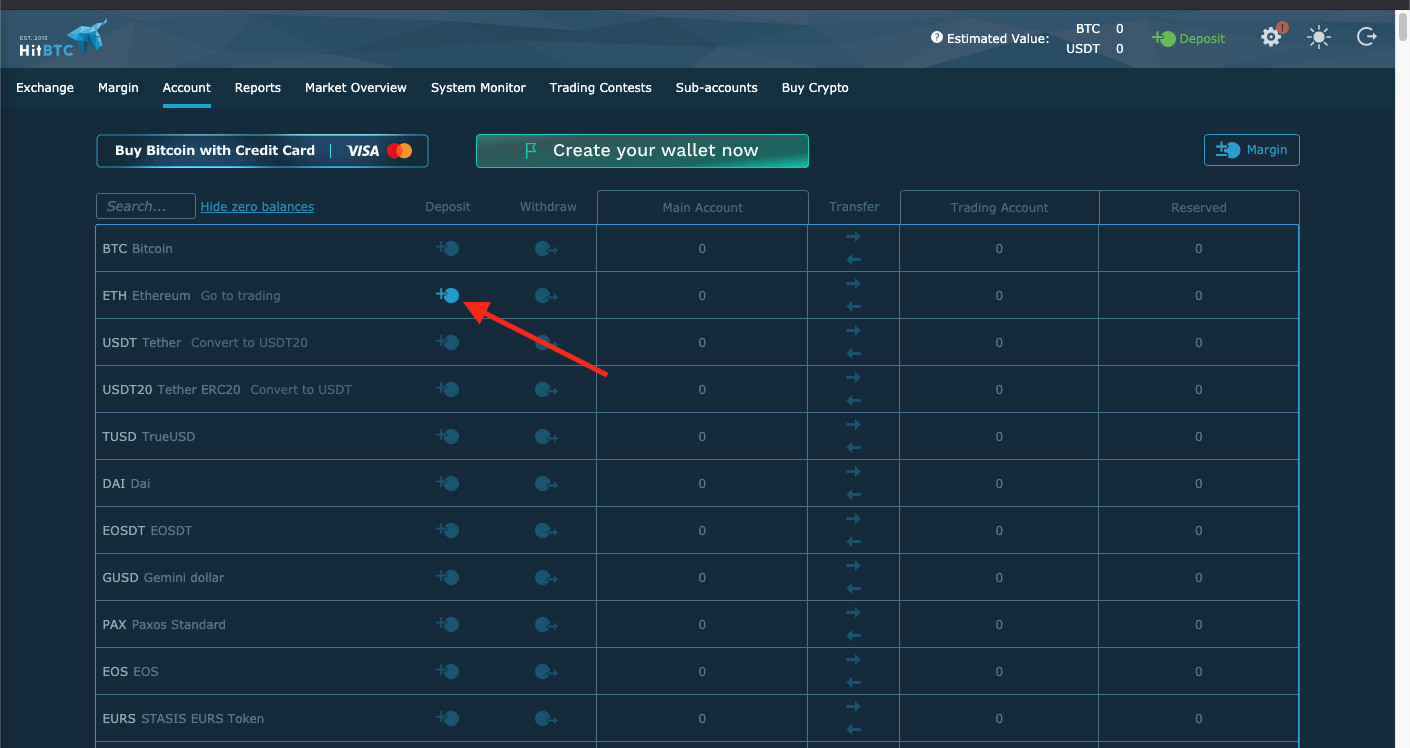Open the Reports tab

(x=258, y=88)
